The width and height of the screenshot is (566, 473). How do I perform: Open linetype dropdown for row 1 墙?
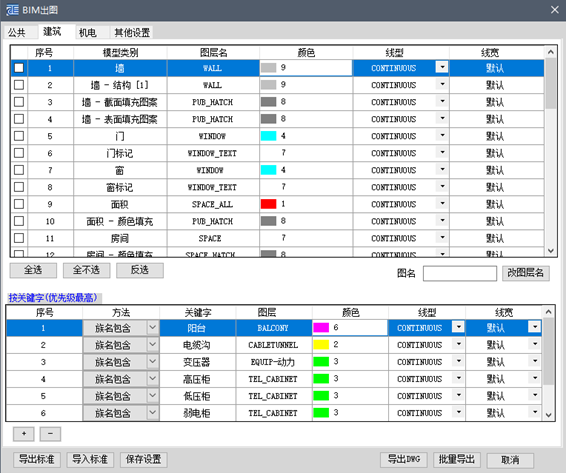coord(442,67)
